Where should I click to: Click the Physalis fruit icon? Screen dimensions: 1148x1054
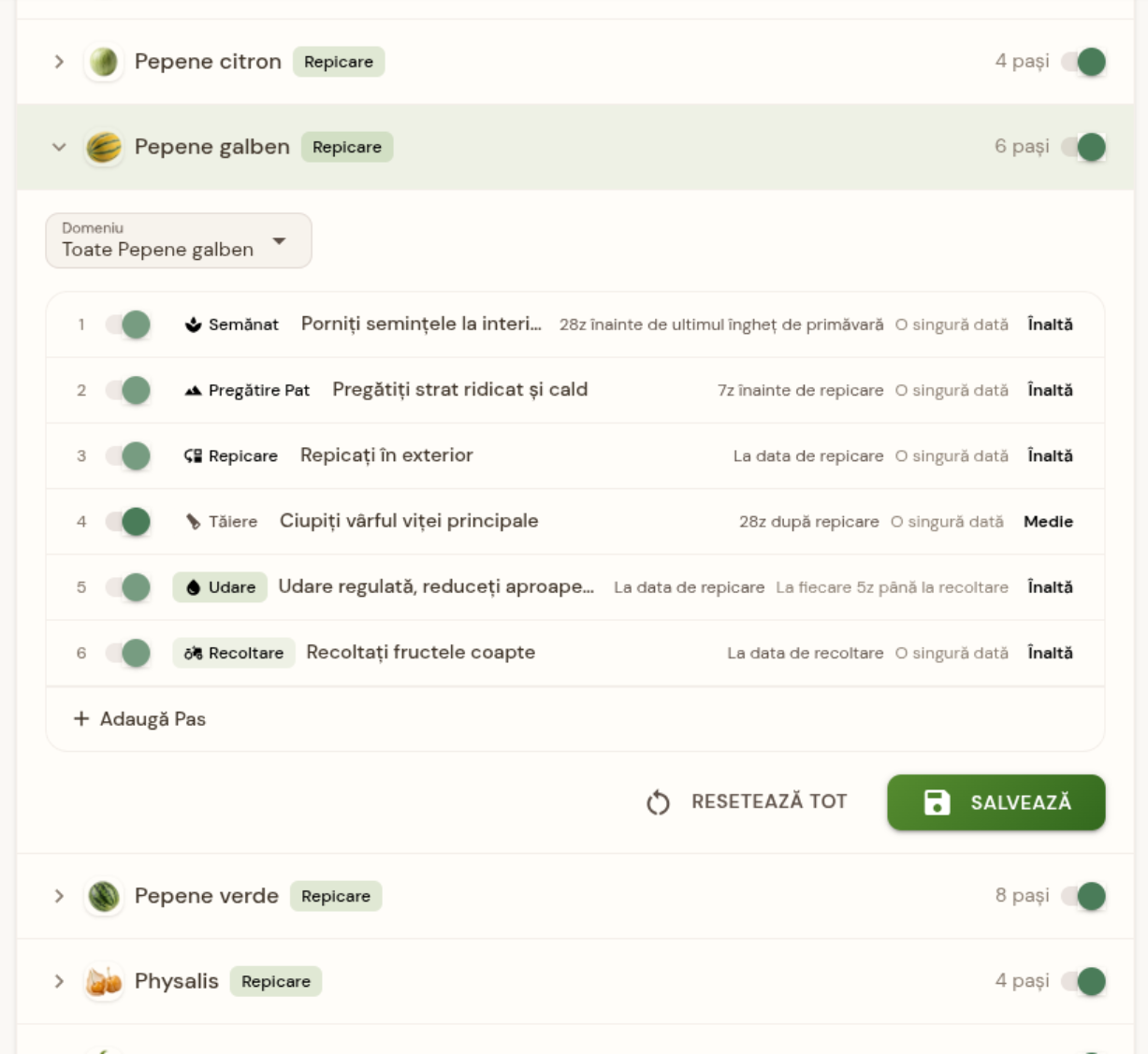coord(104,981)
